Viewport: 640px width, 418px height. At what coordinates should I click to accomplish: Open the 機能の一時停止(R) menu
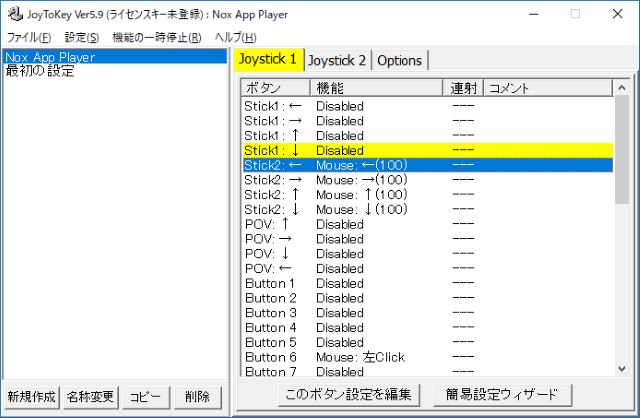(x=156, y=37)
